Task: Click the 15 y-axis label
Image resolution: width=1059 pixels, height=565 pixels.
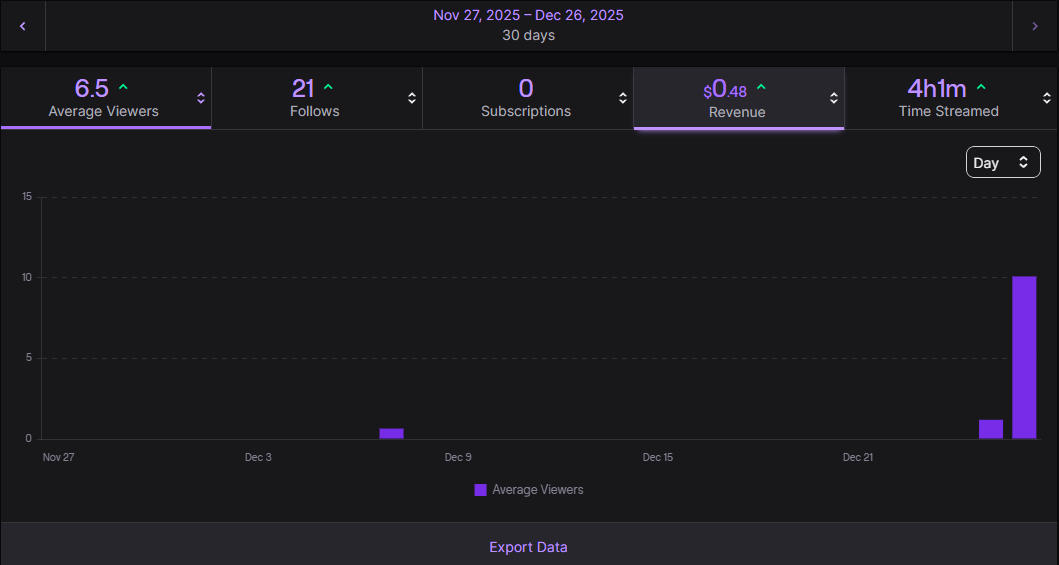Action: click(27, 196)
